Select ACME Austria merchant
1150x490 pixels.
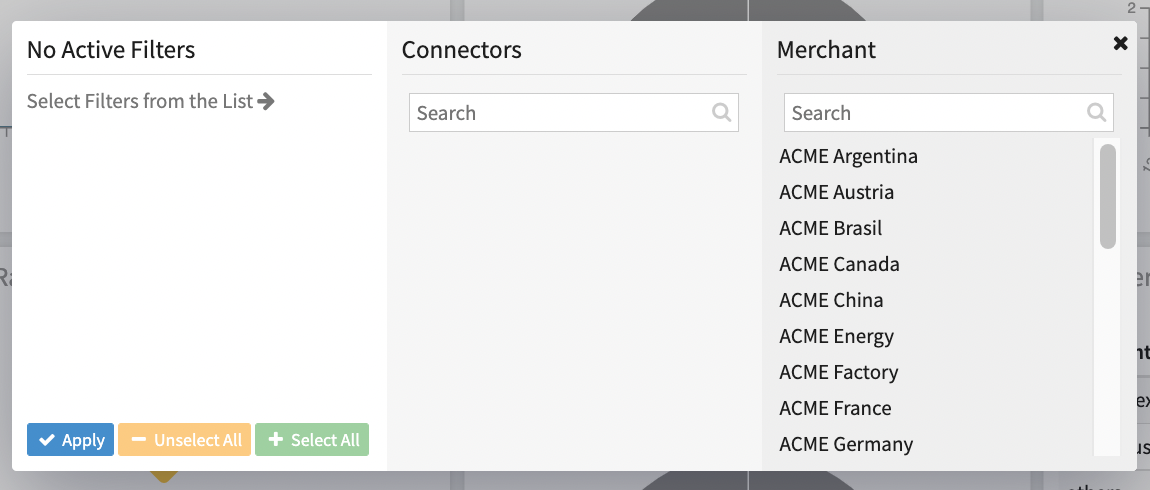tap(836, 192)
